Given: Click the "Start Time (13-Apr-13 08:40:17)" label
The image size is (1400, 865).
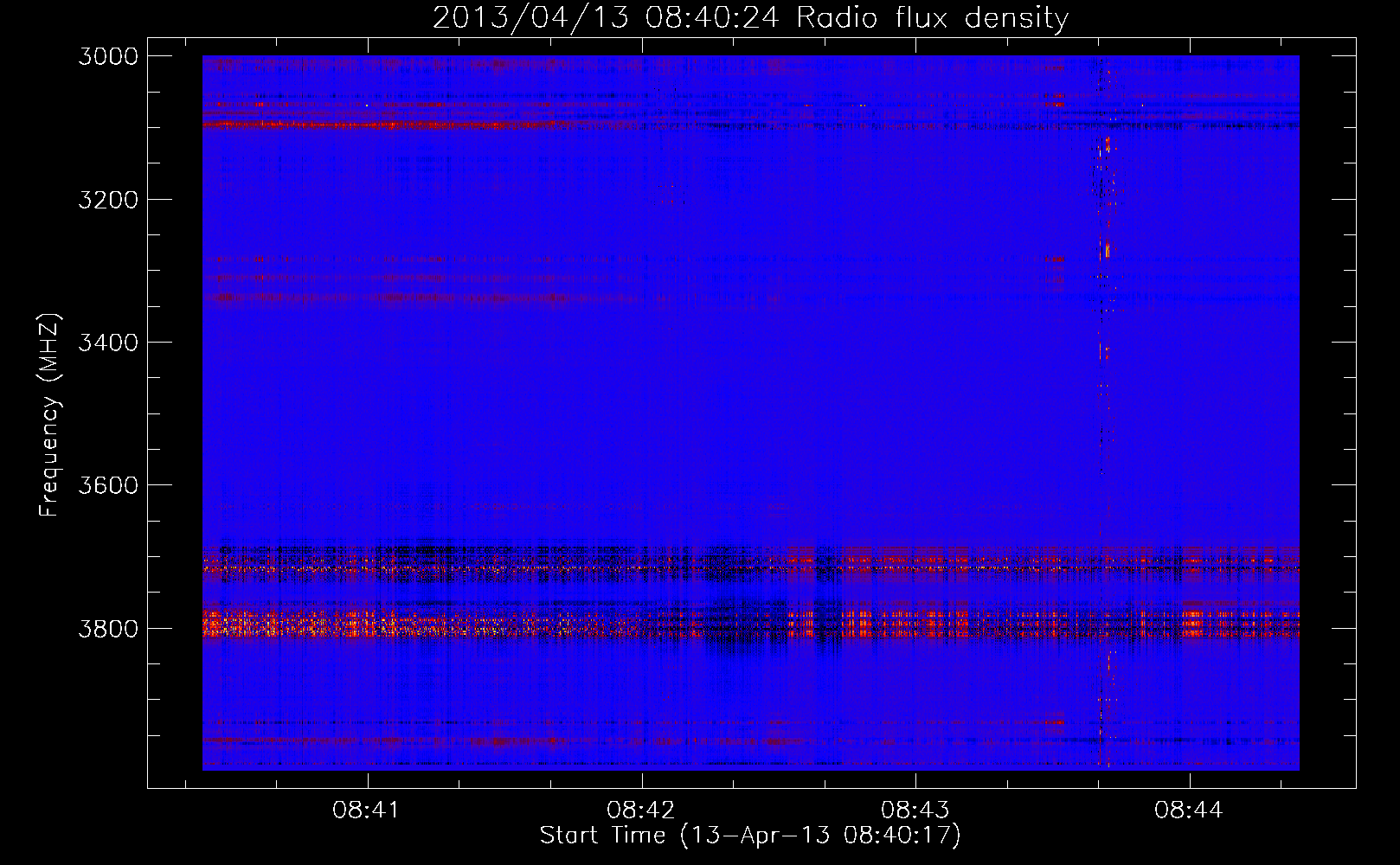Looking at the screenshot, I should tap(750, 835).
